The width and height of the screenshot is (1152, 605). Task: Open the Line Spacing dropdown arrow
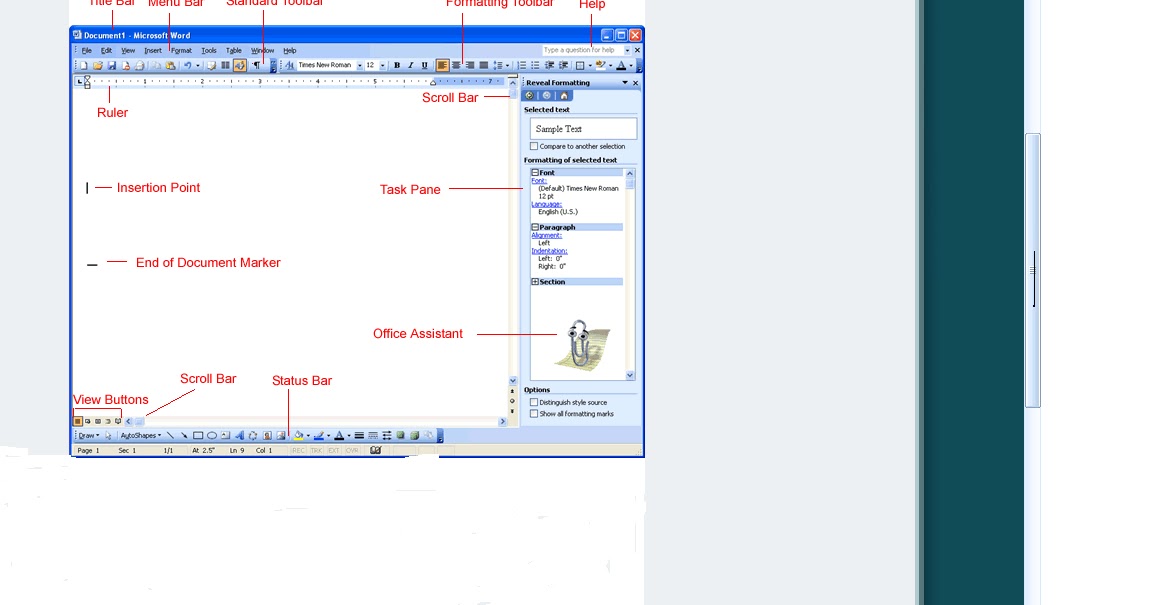pos(507,65)
